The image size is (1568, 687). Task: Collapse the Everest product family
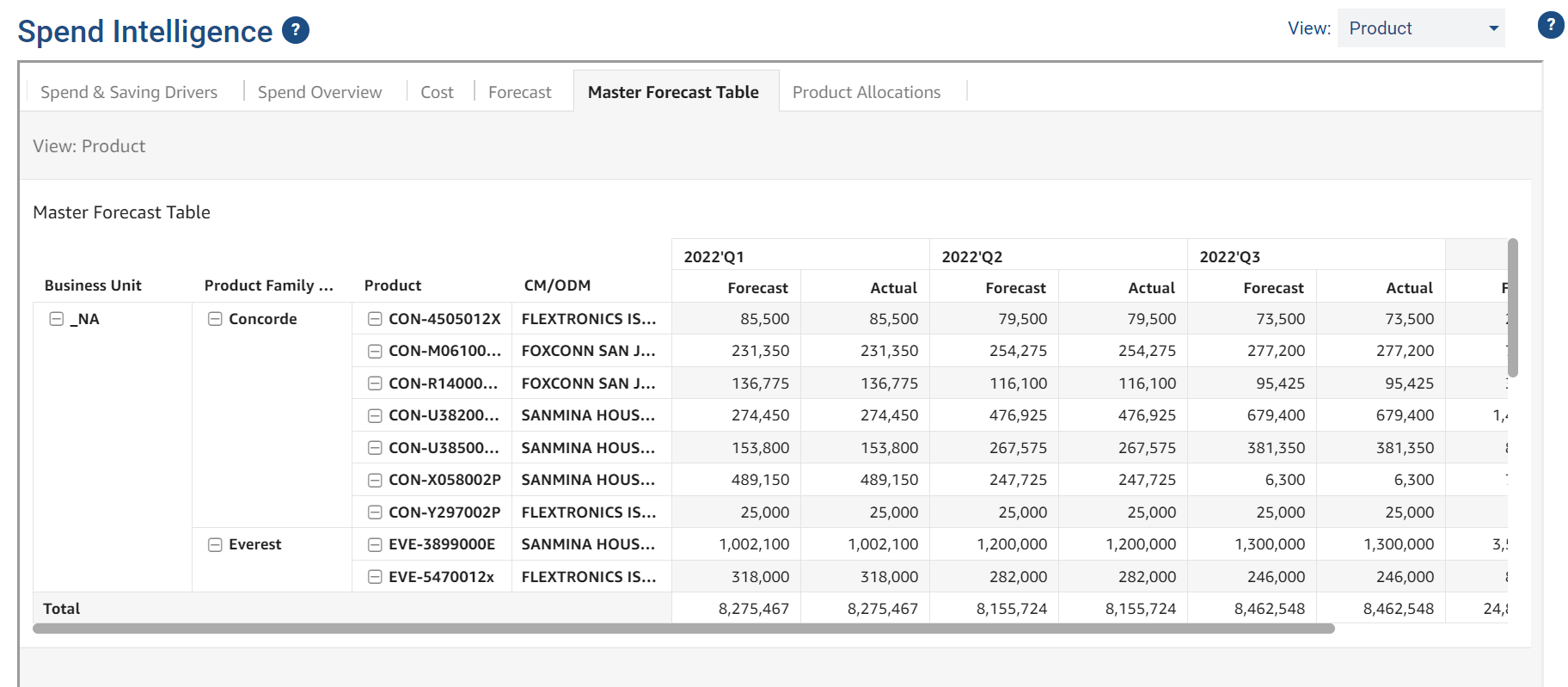click(215, 545)
